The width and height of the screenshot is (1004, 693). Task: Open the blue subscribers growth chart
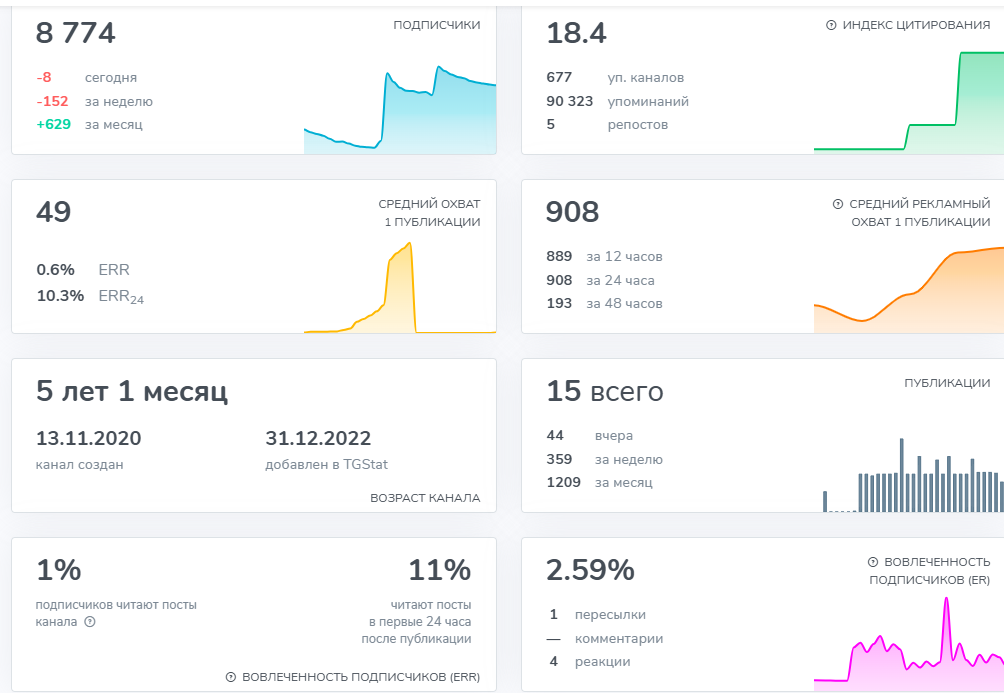[400, 110]
